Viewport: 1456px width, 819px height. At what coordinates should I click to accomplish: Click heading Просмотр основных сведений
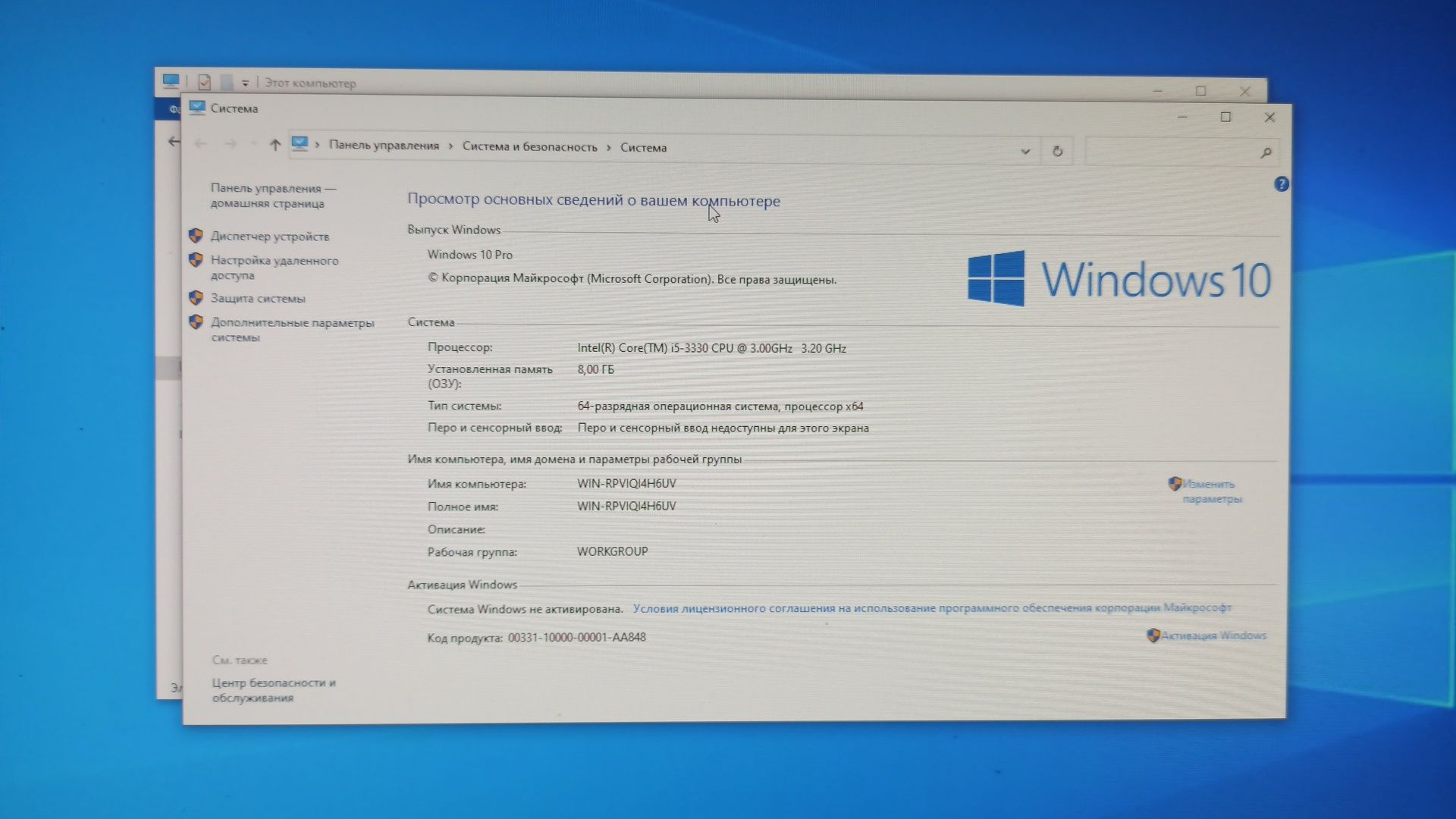click(x=593, y=200)
